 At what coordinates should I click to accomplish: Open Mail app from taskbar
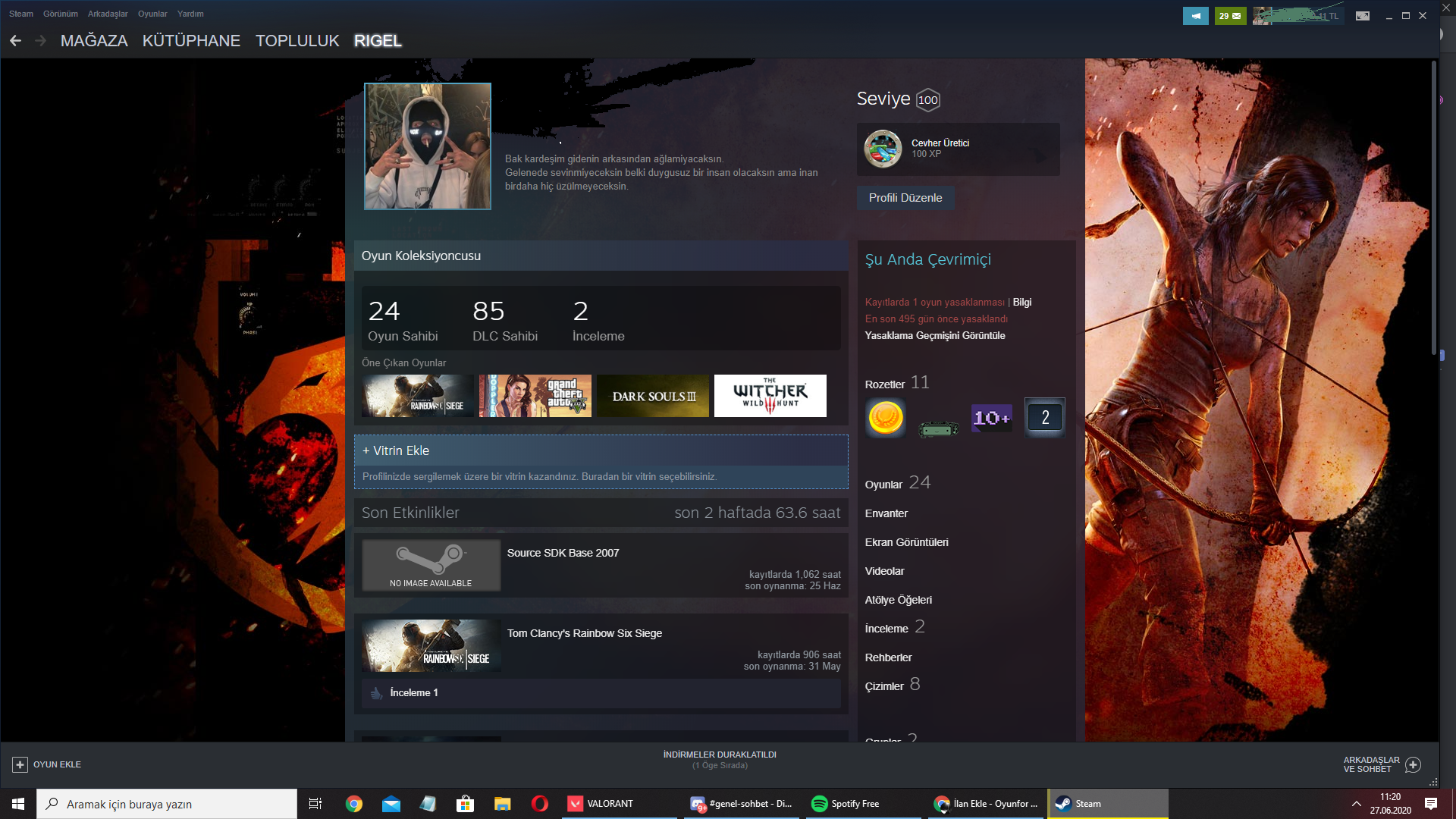(x=391, y=804)
